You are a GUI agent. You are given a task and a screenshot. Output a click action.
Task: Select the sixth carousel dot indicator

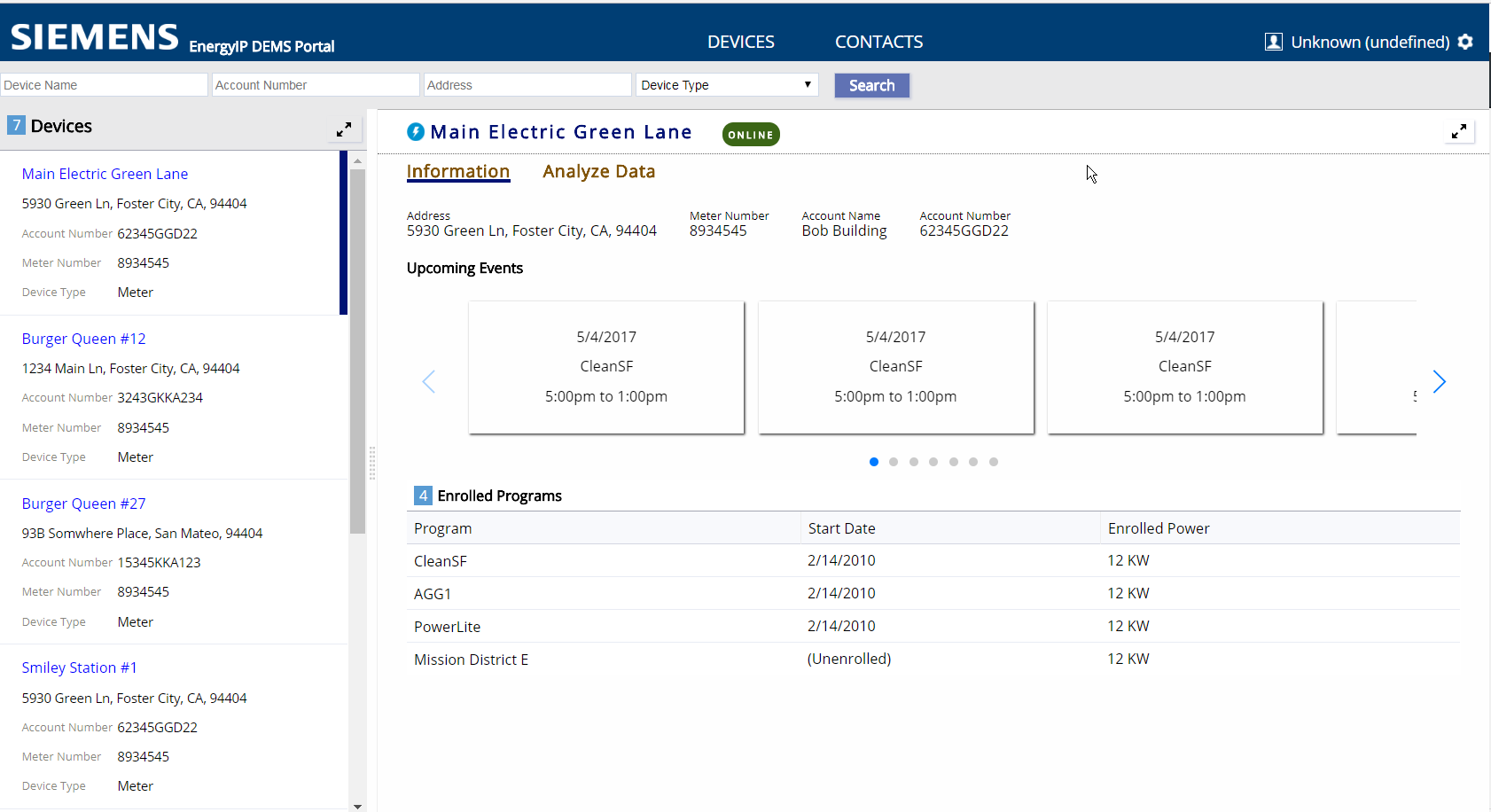973,462
